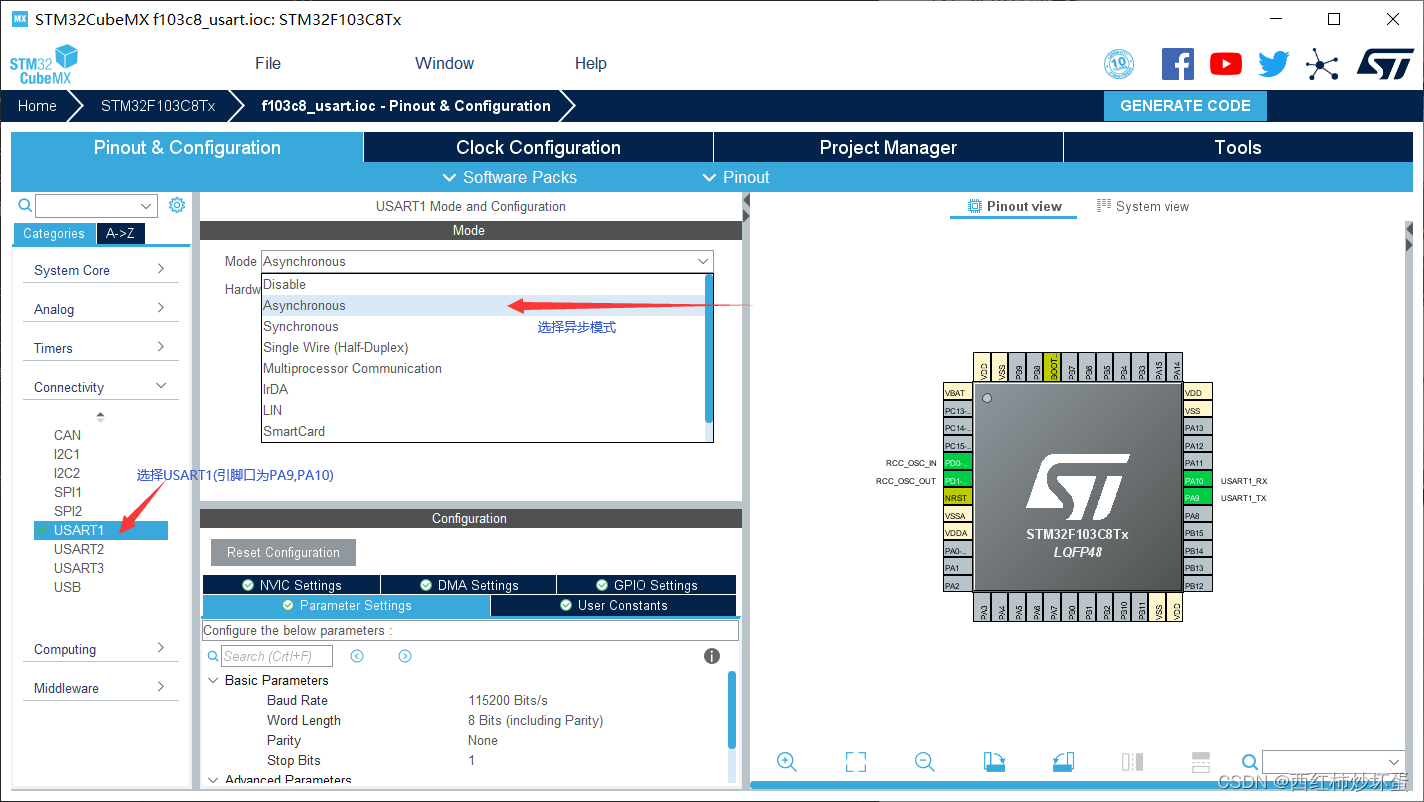Screen dimensions: 1424x802
Task: Click the vertical split view icon
Action: [x=1132, y=762]
